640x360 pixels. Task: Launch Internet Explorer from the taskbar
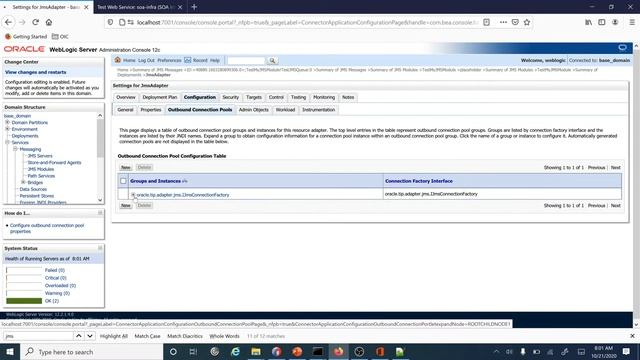[x=235, y=351]
